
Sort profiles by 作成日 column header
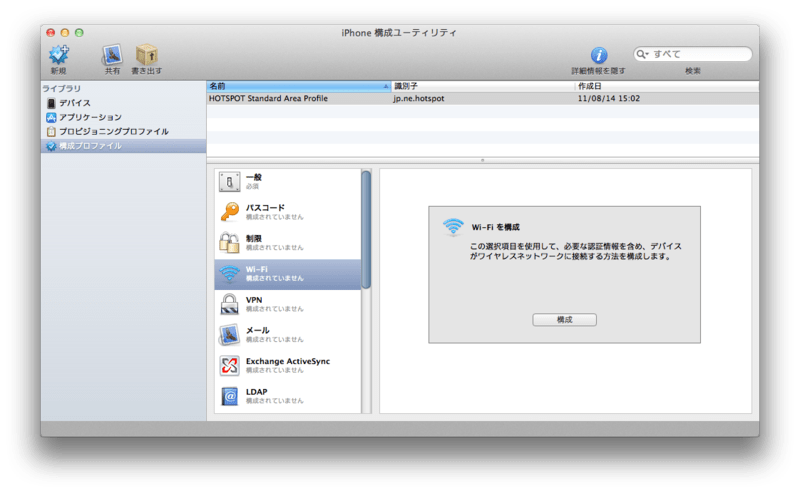point(660,86)
